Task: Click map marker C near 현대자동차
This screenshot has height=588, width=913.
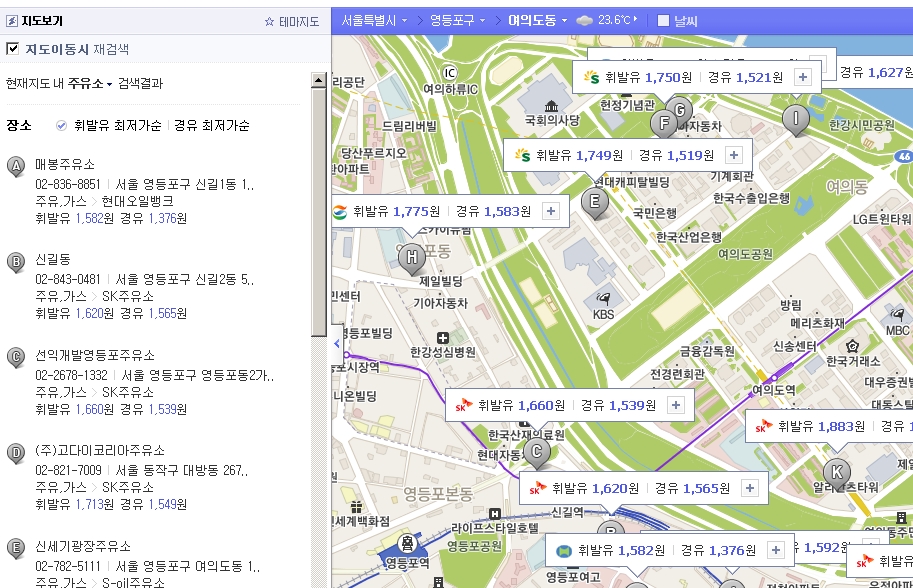Action: coord(537,452)
